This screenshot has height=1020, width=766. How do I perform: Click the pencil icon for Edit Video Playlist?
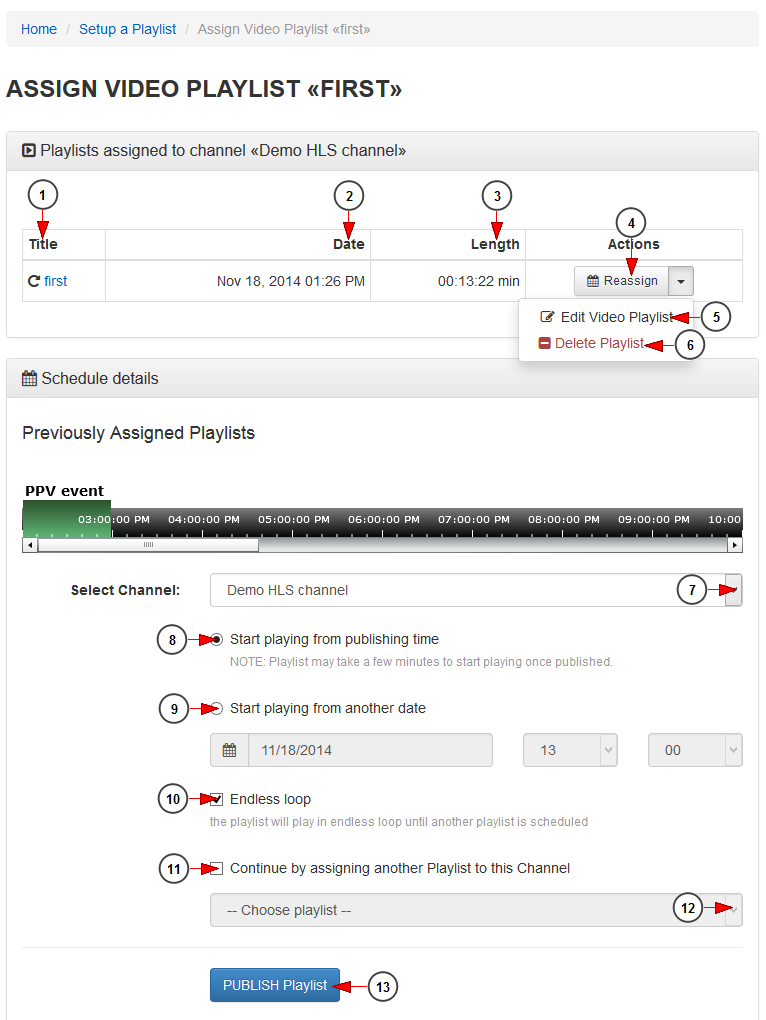548,317
